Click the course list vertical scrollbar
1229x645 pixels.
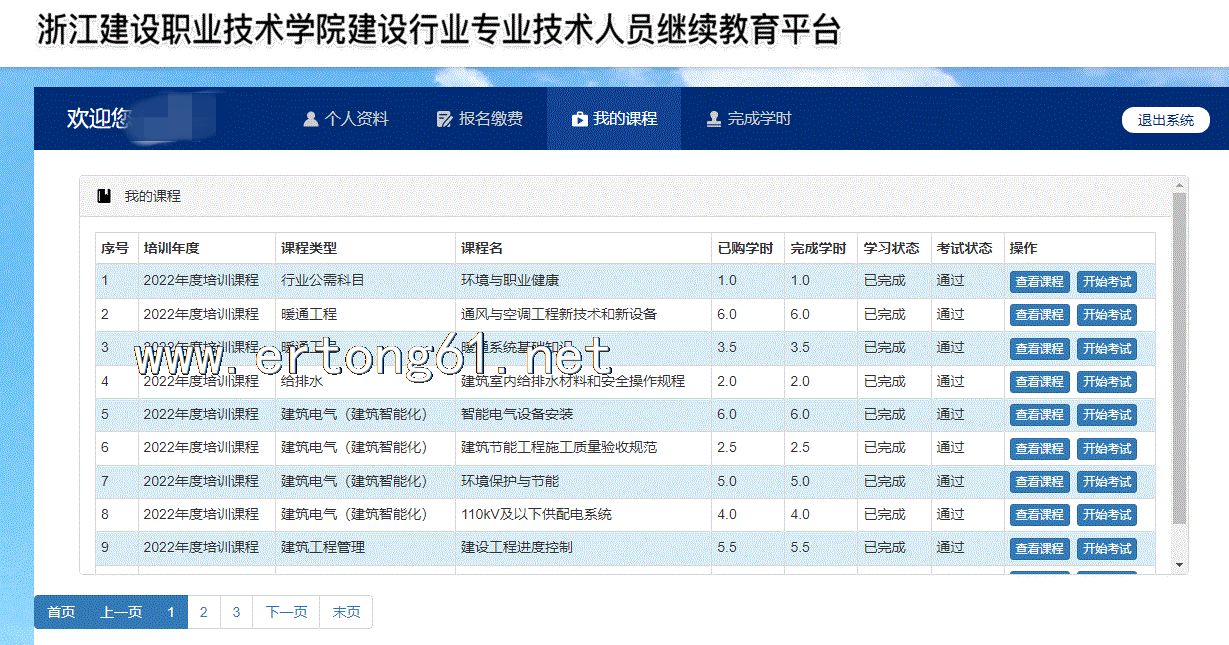[1180, 360]
